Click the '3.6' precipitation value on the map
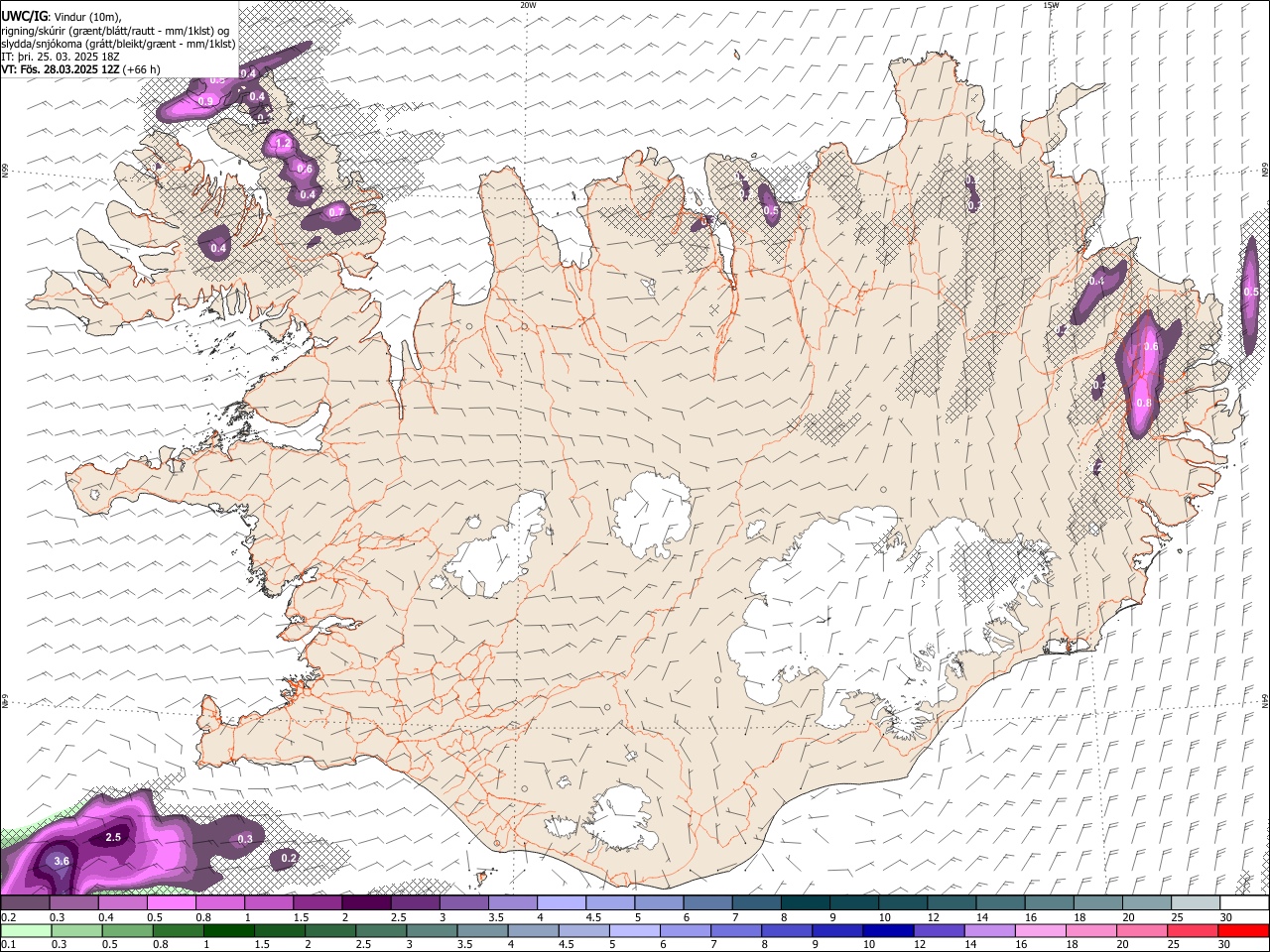The image size is (1270, 952). 62,861
